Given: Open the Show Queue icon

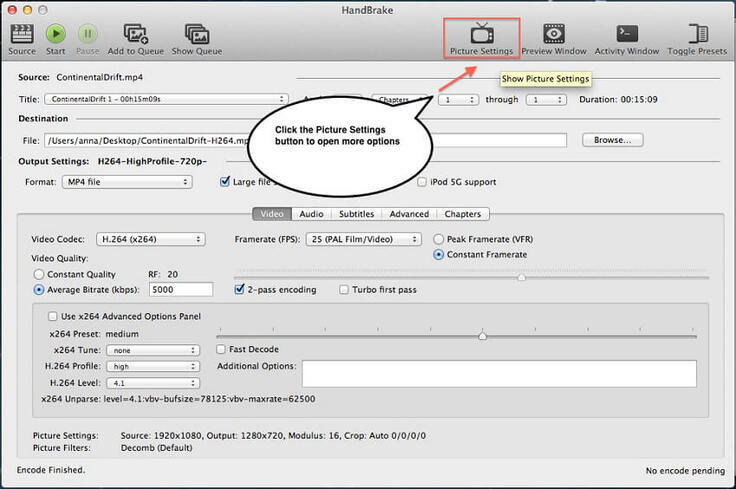Looking at the screenshot, I should coord(197,34).
